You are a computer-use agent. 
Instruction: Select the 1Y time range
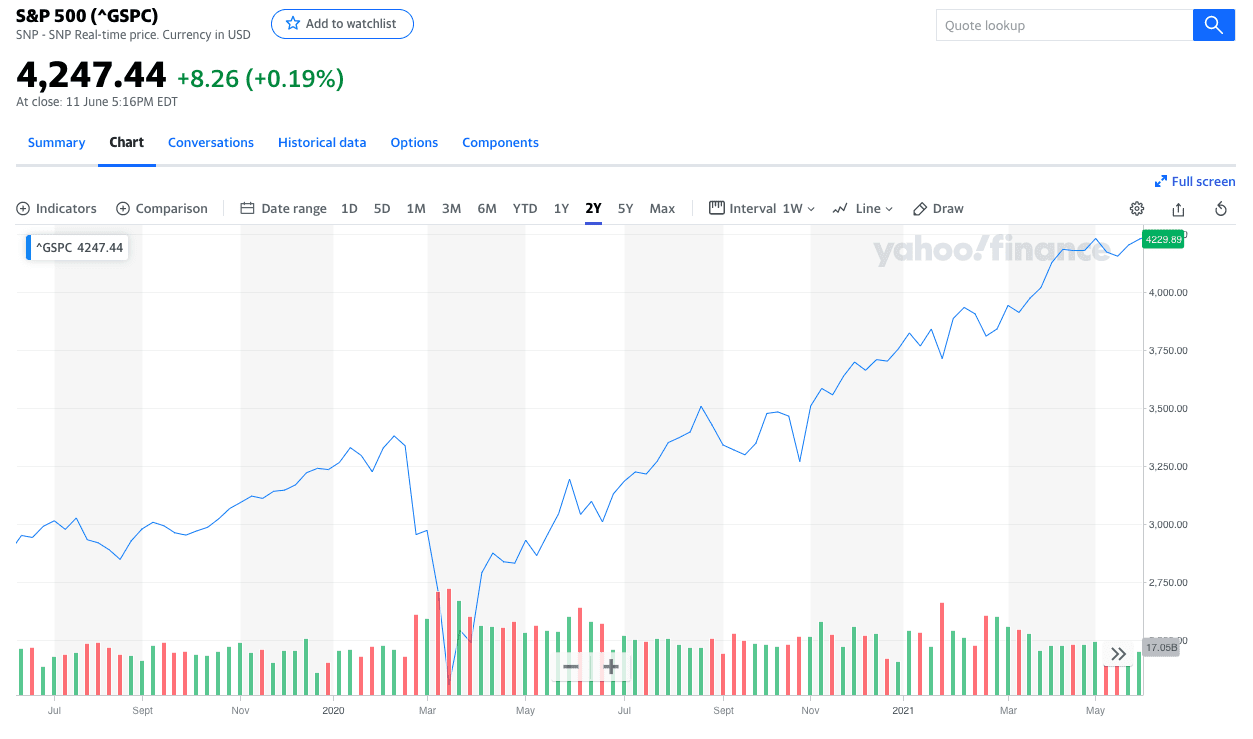pyautogui.click(x=561, y=209)
